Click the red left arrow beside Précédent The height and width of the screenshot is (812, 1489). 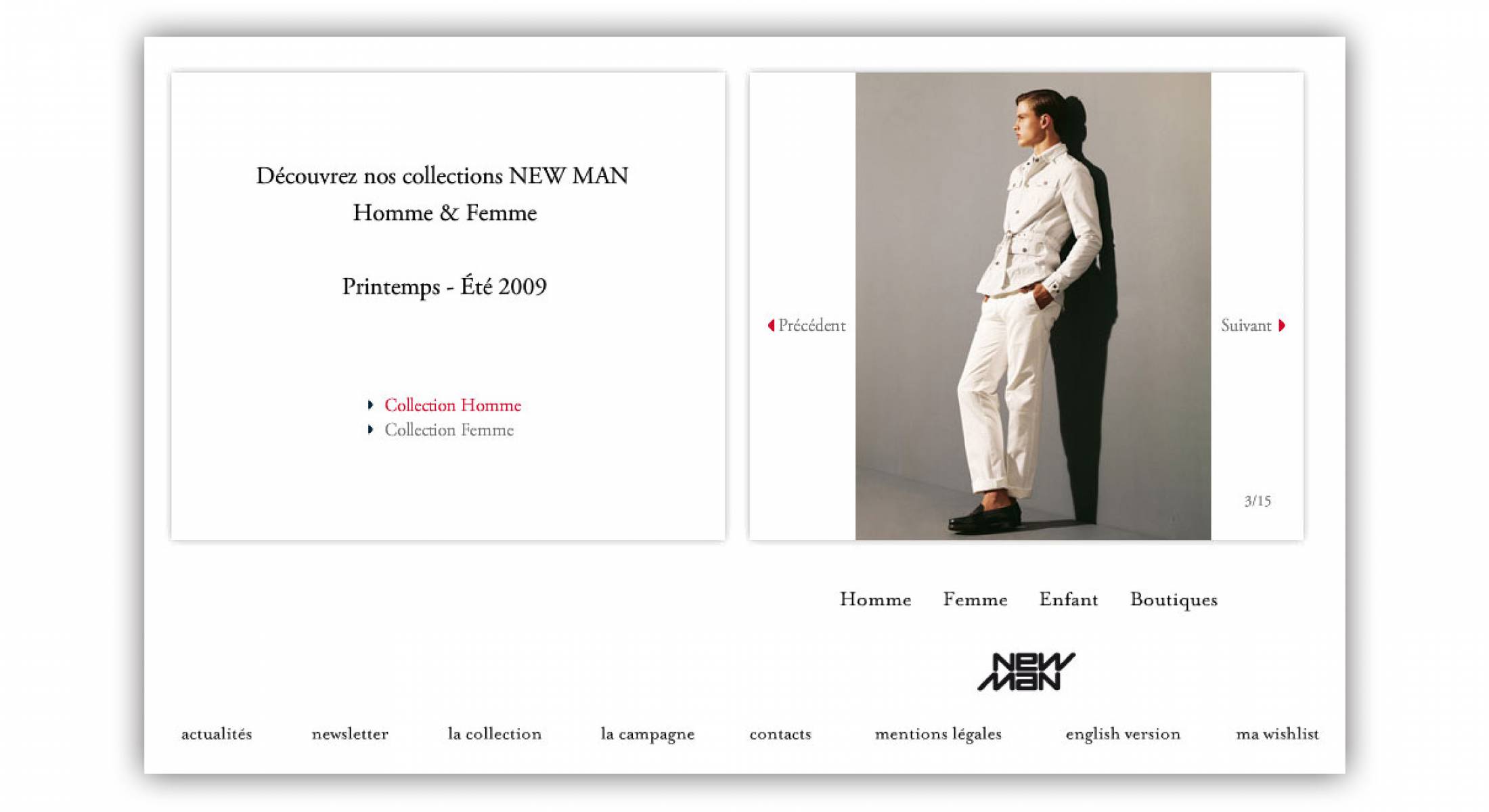pyautogui.click(x=771, y=325)
